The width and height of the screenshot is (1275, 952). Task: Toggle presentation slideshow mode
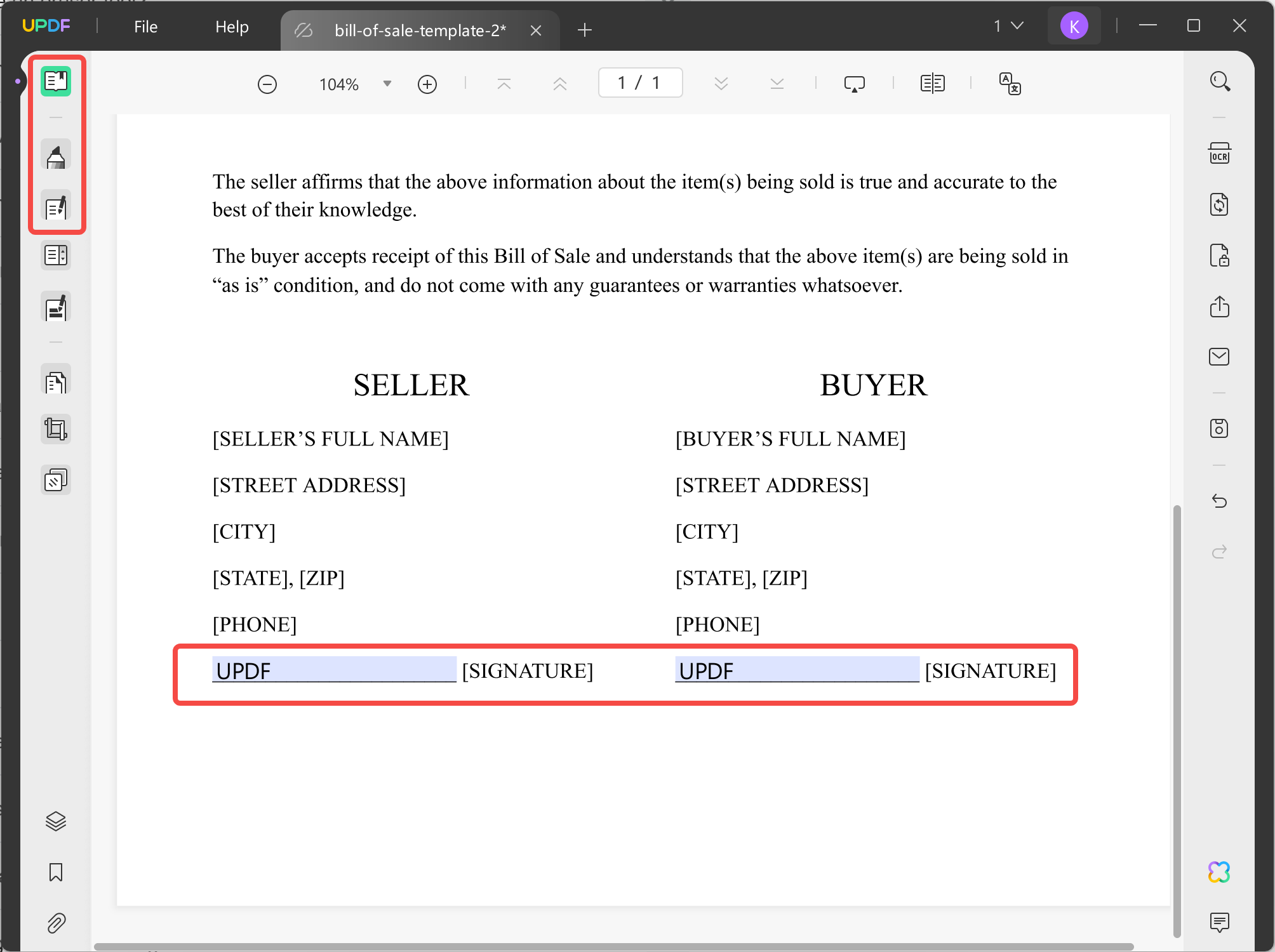[855, 83]
